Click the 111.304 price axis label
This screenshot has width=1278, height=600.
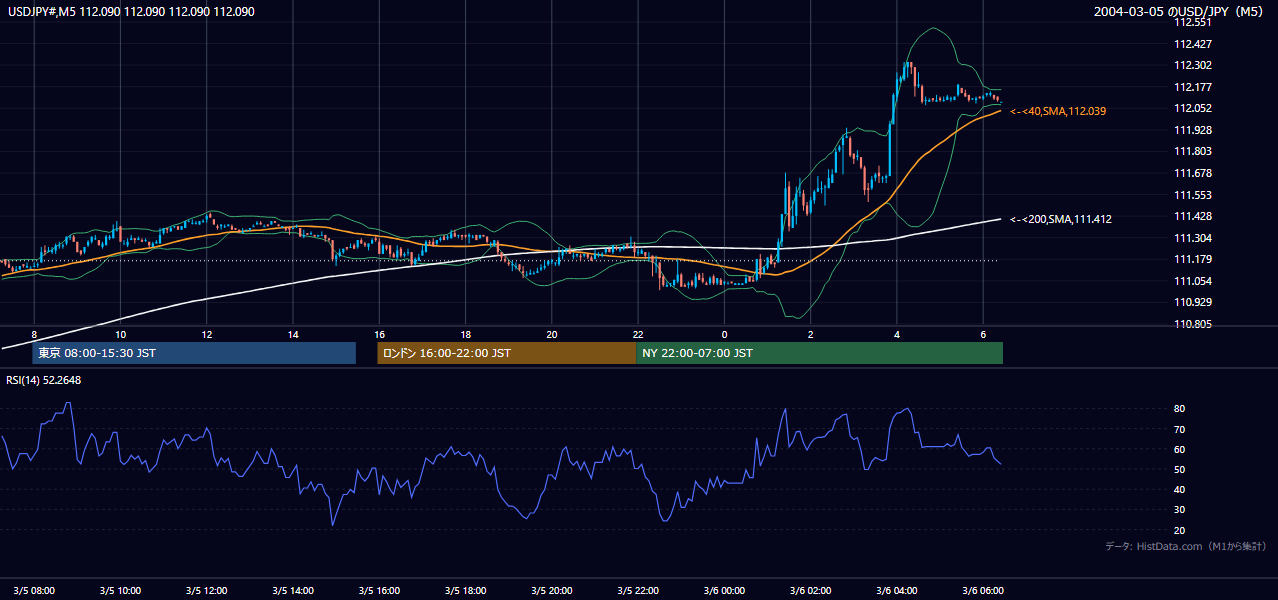tap(1193, 238)
